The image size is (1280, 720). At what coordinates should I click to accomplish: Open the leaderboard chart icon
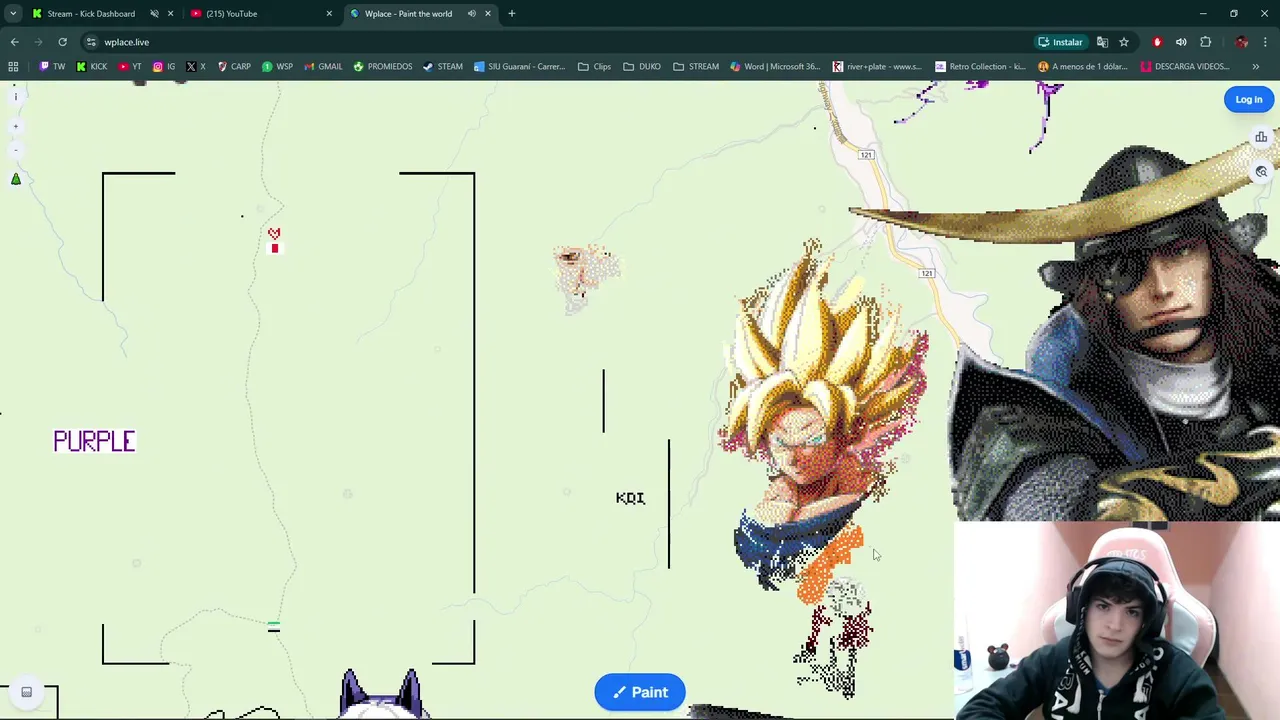click(1261, 137)
